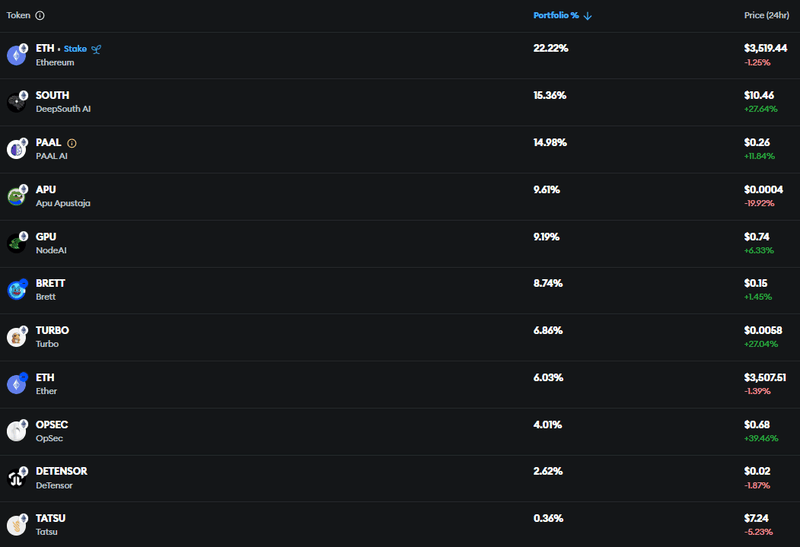This screenshot has height=547, width=800.
Task: Click the info icon beside PAAL
Action: (72, 143)
